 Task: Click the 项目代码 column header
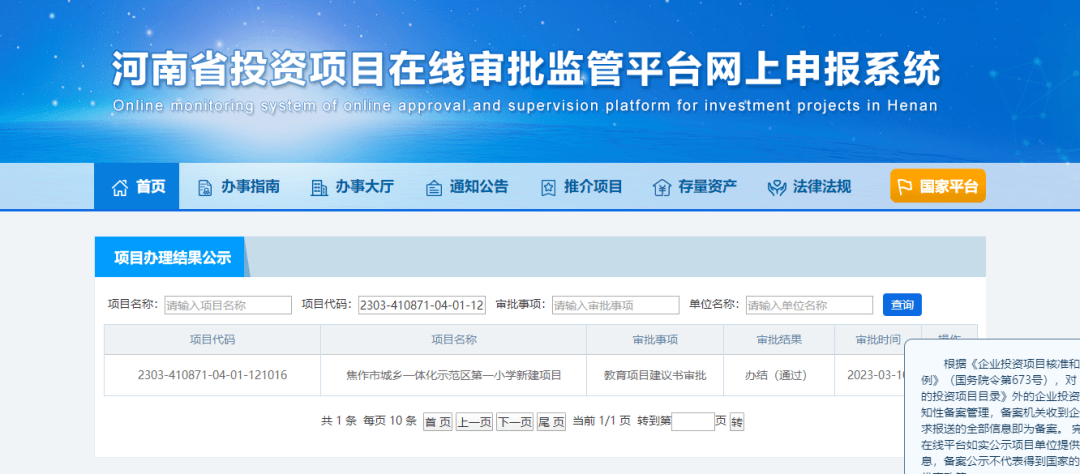pos(212,340)
